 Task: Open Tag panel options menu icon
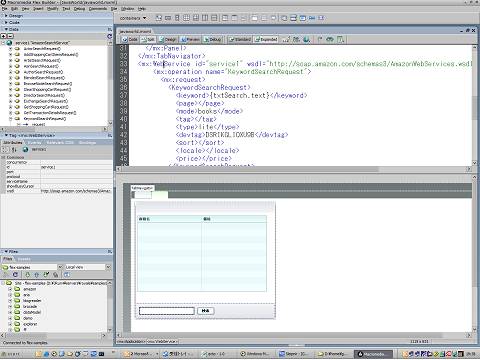110,135
